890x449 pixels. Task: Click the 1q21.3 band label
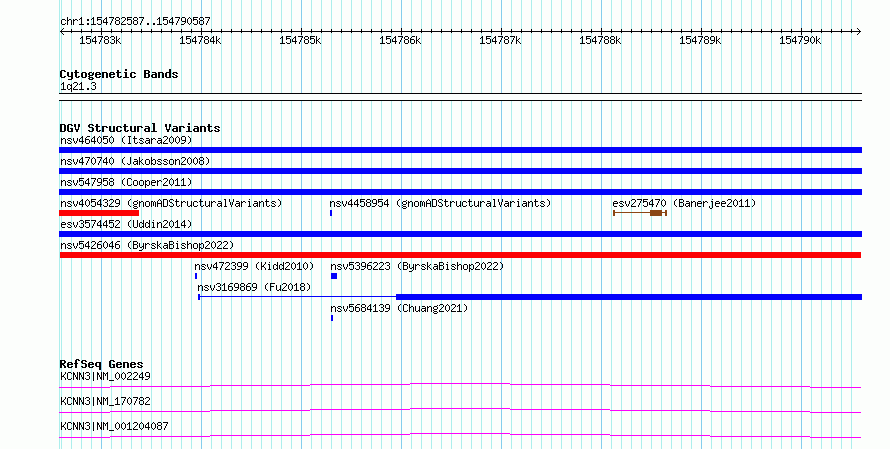pos(78,86)
